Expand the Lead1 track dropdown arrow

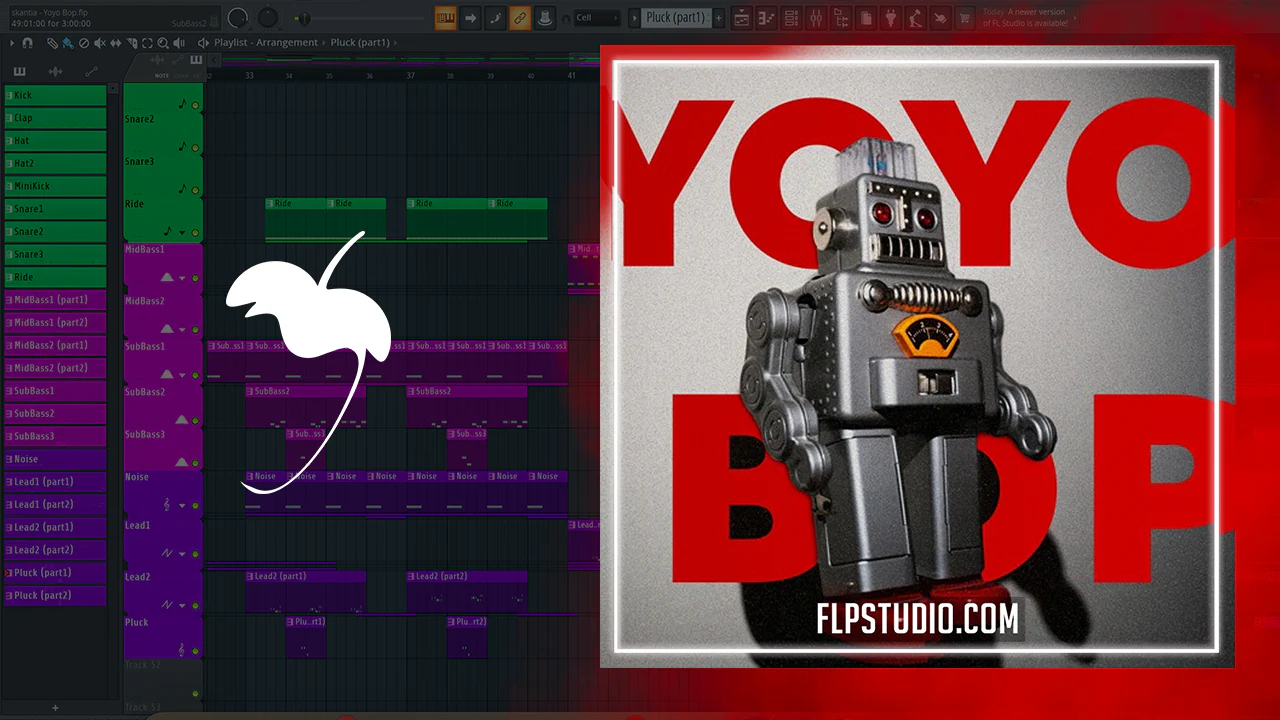183,553
